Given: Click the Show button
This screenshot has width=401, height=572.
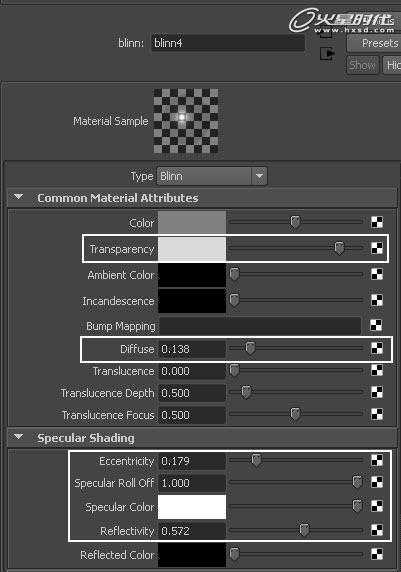Looking at the screenshot, I should (362, 65).
